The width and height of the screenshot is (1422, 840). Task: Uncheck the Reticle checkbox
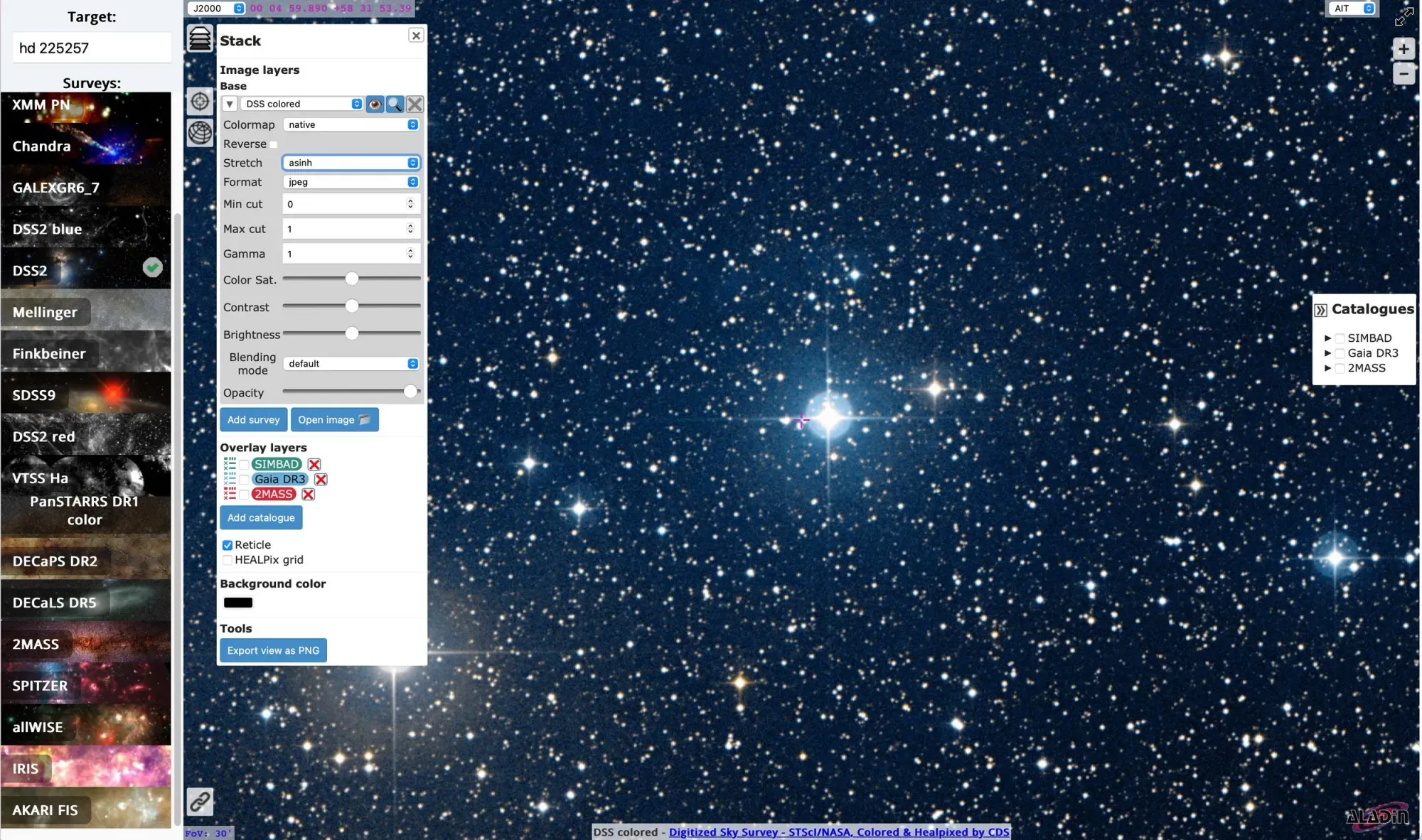click(x=228, y=544)
